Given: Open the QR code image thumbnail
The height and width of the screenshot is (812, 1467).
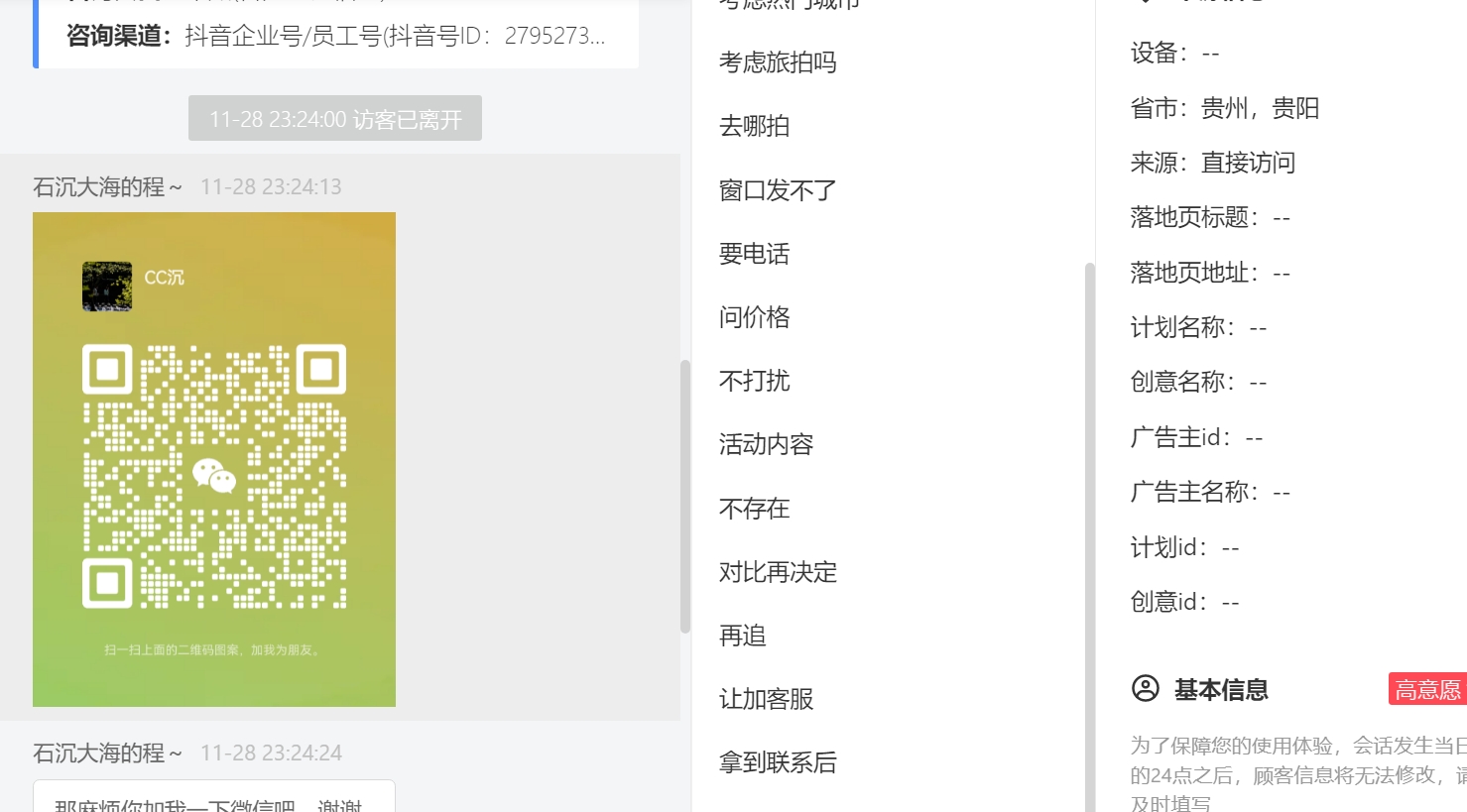Looking at the screenshot, I should (214, 459).
